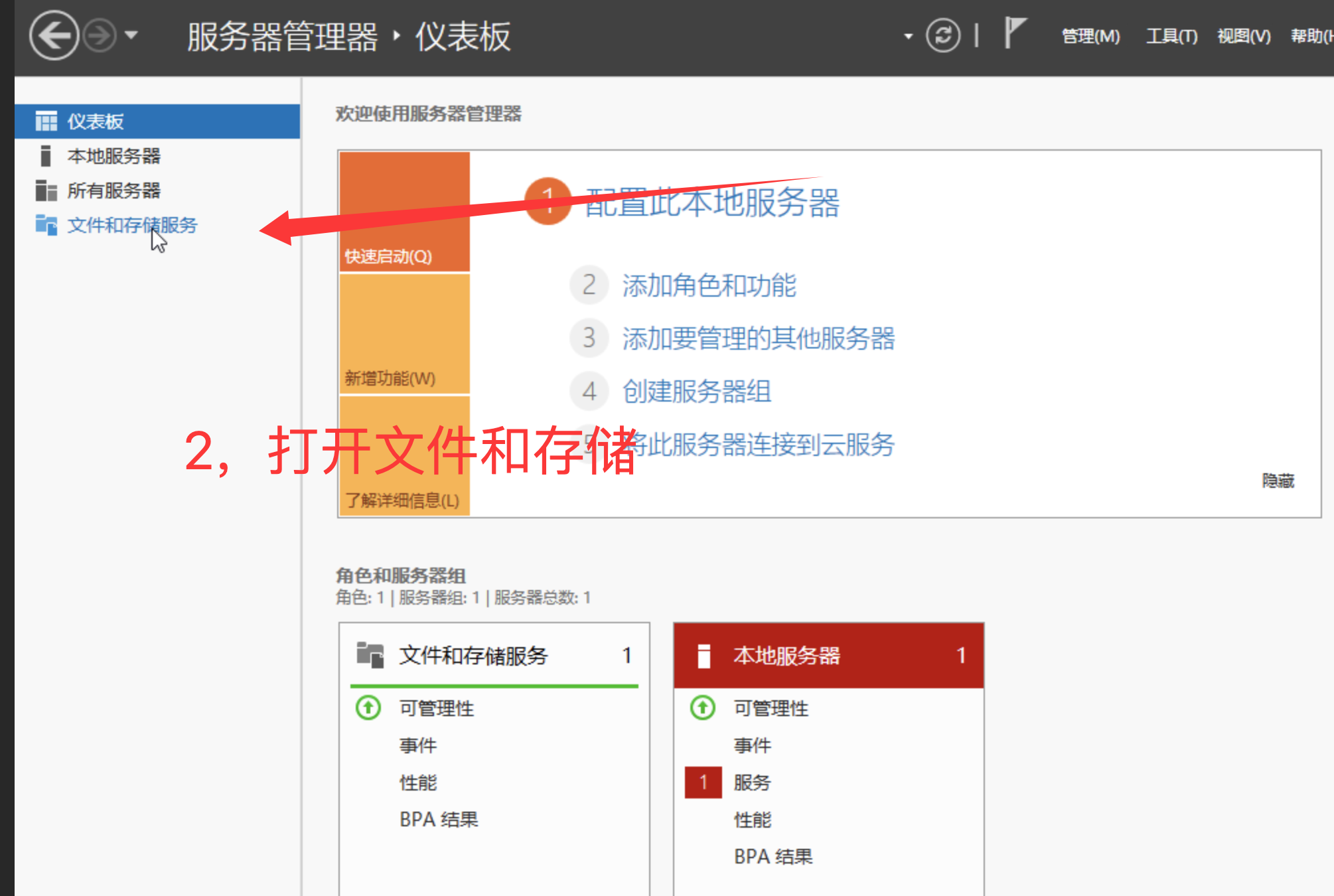Click green manageability icon in File Storage tile
1334x896 pixels.
click(x=368, y=708)
